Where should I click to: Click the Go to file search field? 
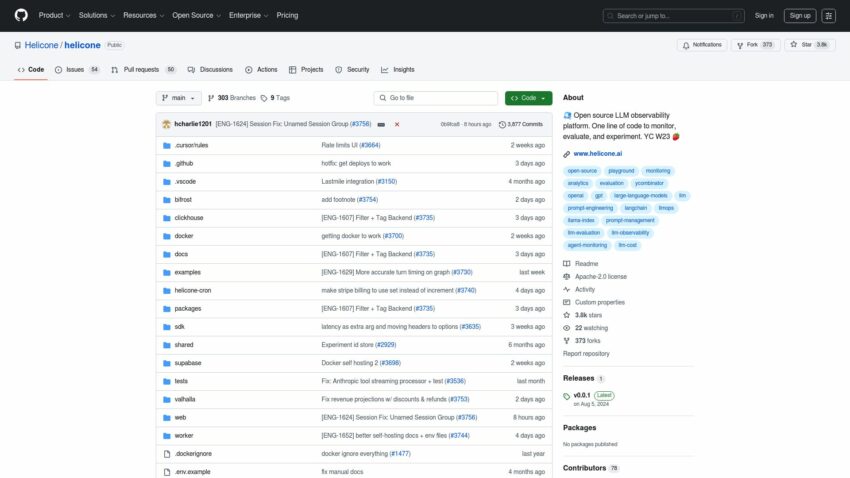[435, 98]
